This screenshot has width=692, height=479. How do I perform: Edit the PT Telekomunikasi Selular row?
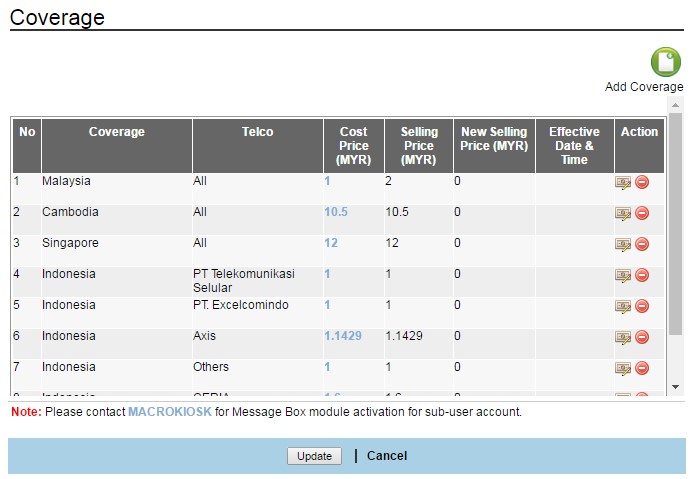pyautogui.click(x=623, y=275)
